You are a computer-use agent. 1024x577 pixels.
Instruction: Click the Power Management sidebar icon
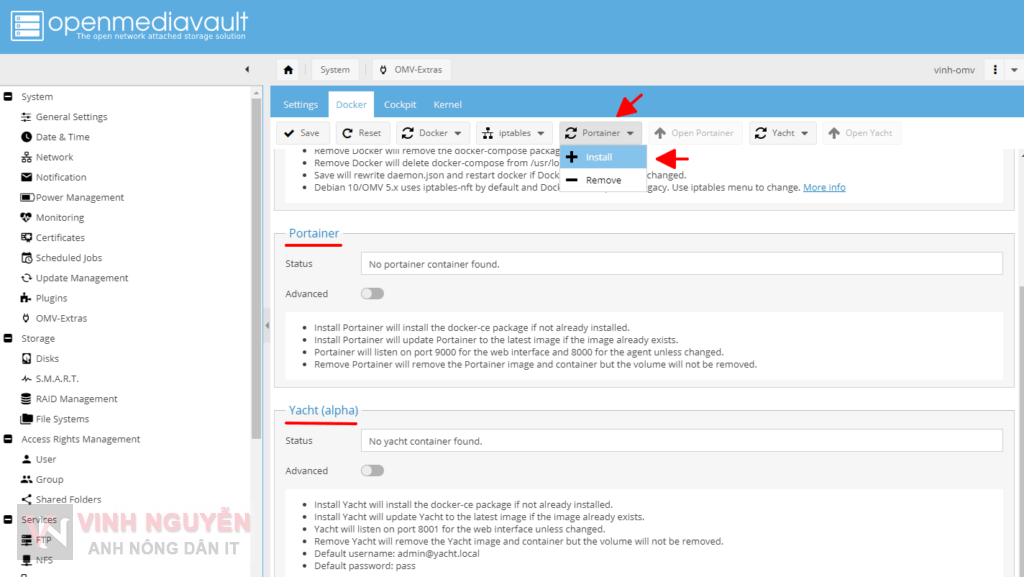tap(27, 197)
